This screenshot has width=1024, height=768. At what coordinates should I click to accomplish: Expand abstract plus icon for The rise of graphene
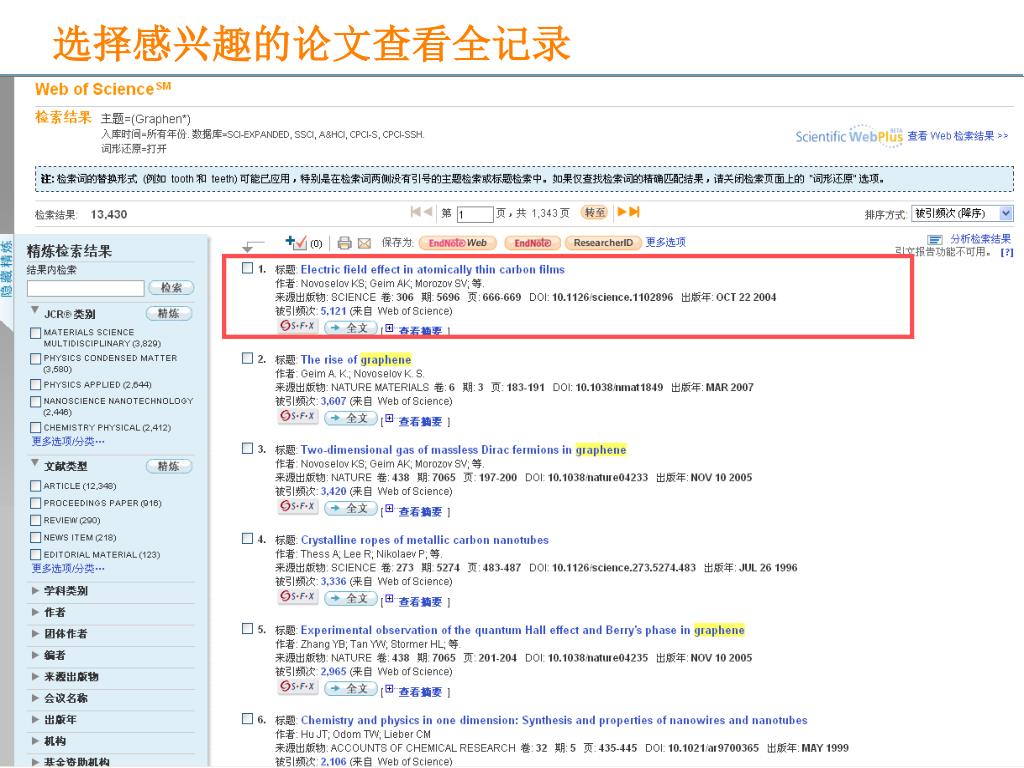tap(389, 419)
